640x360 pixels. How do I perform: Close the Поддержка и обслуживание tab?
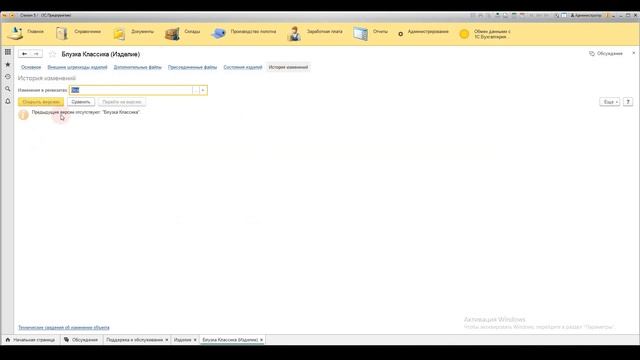tap(167, 340)
